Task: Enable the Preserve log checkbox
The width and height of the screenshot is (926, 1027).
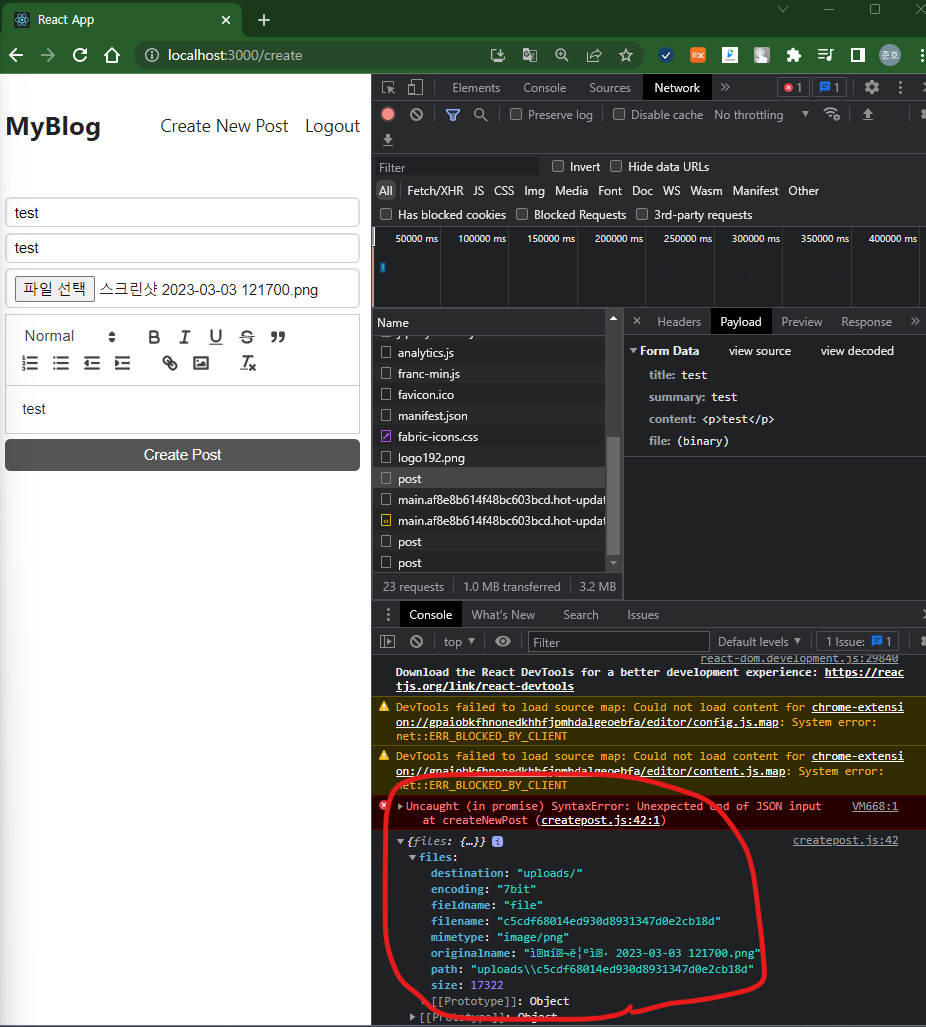Action: [x=516, y=114]
